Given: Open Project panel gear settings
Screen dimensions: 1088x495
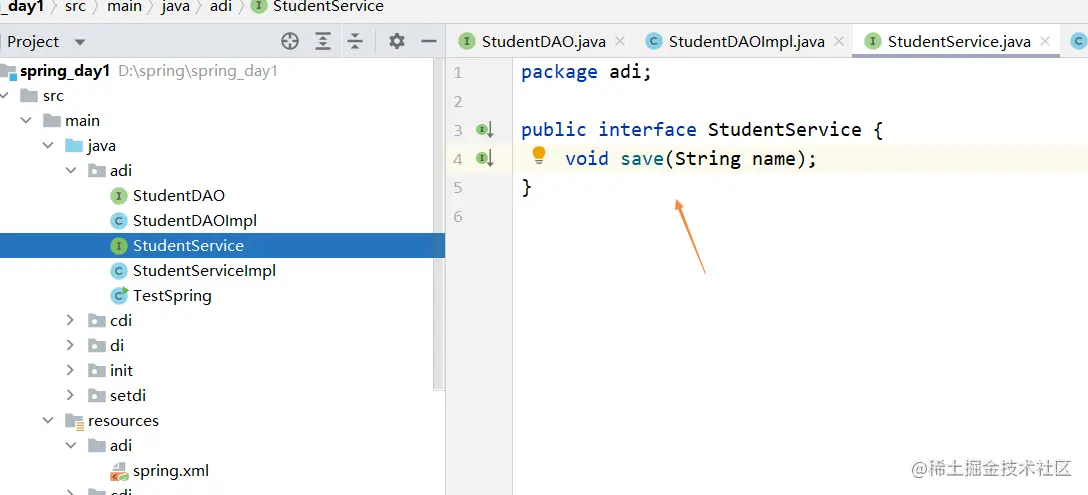Looking at the screenshot, I should pyautogui.click(x=397, y=42).
